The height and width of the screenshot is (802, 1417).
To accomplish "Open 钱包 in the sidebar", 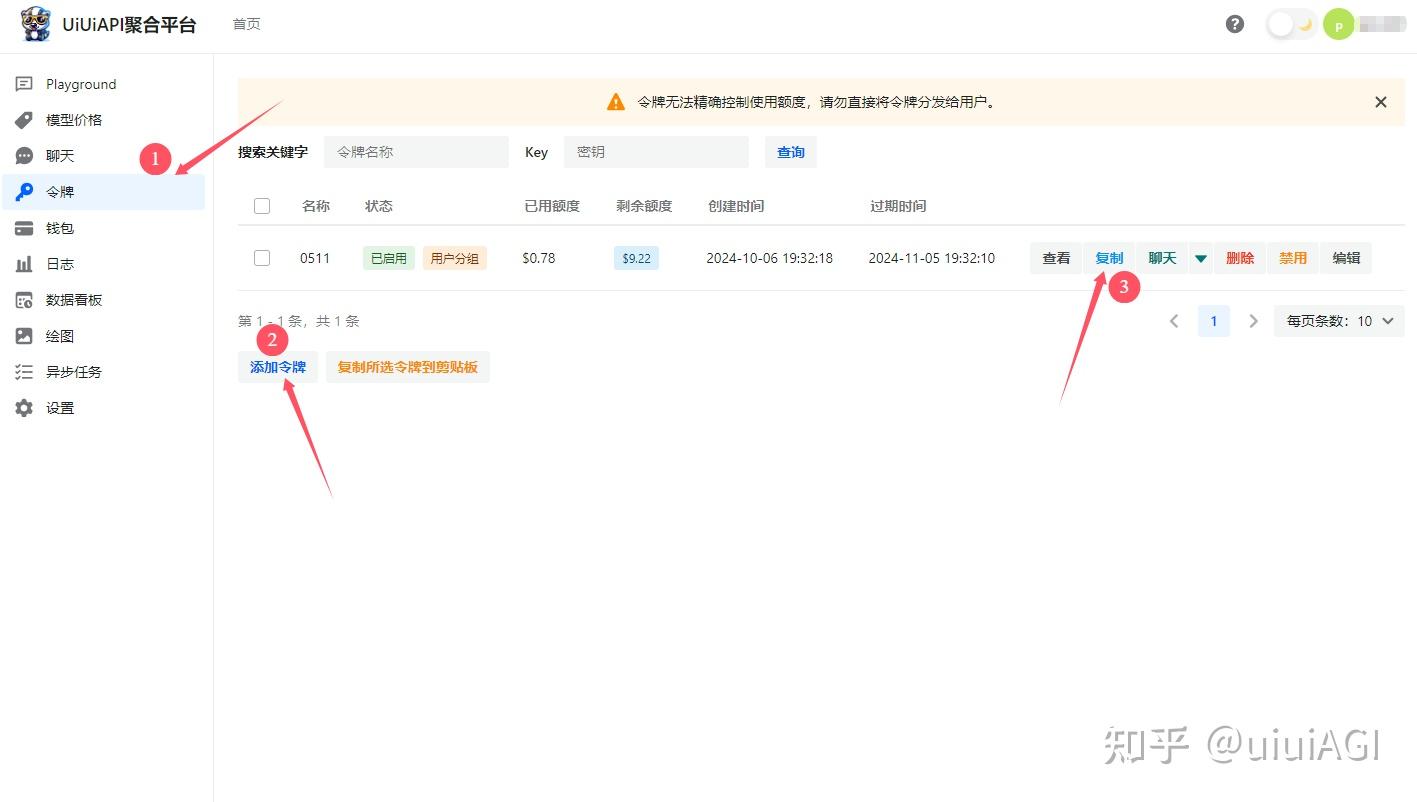I will point(104,228).
